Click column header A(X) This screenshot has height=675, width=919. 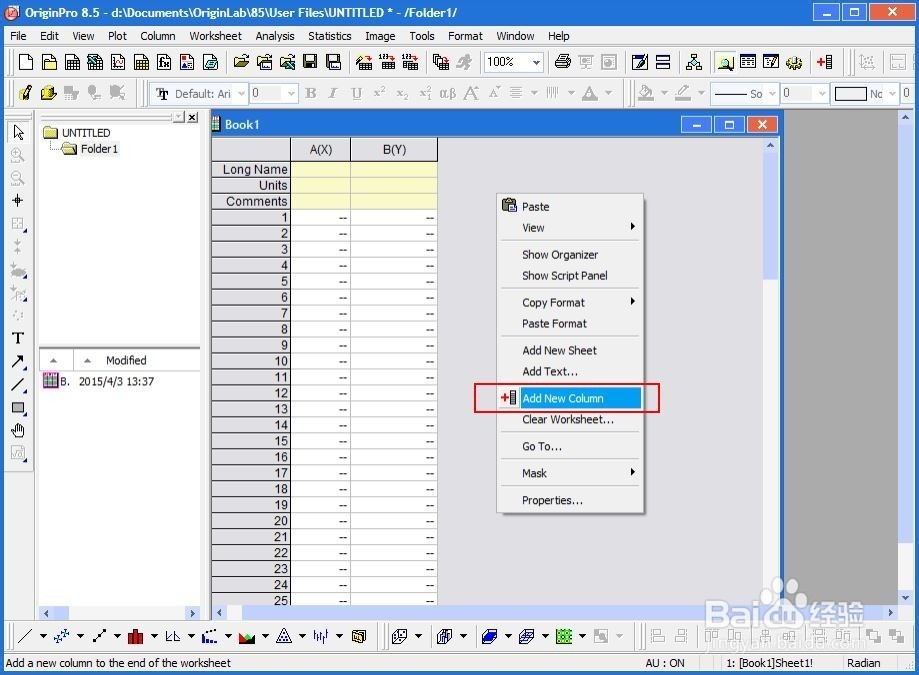(x=321, y=149)
